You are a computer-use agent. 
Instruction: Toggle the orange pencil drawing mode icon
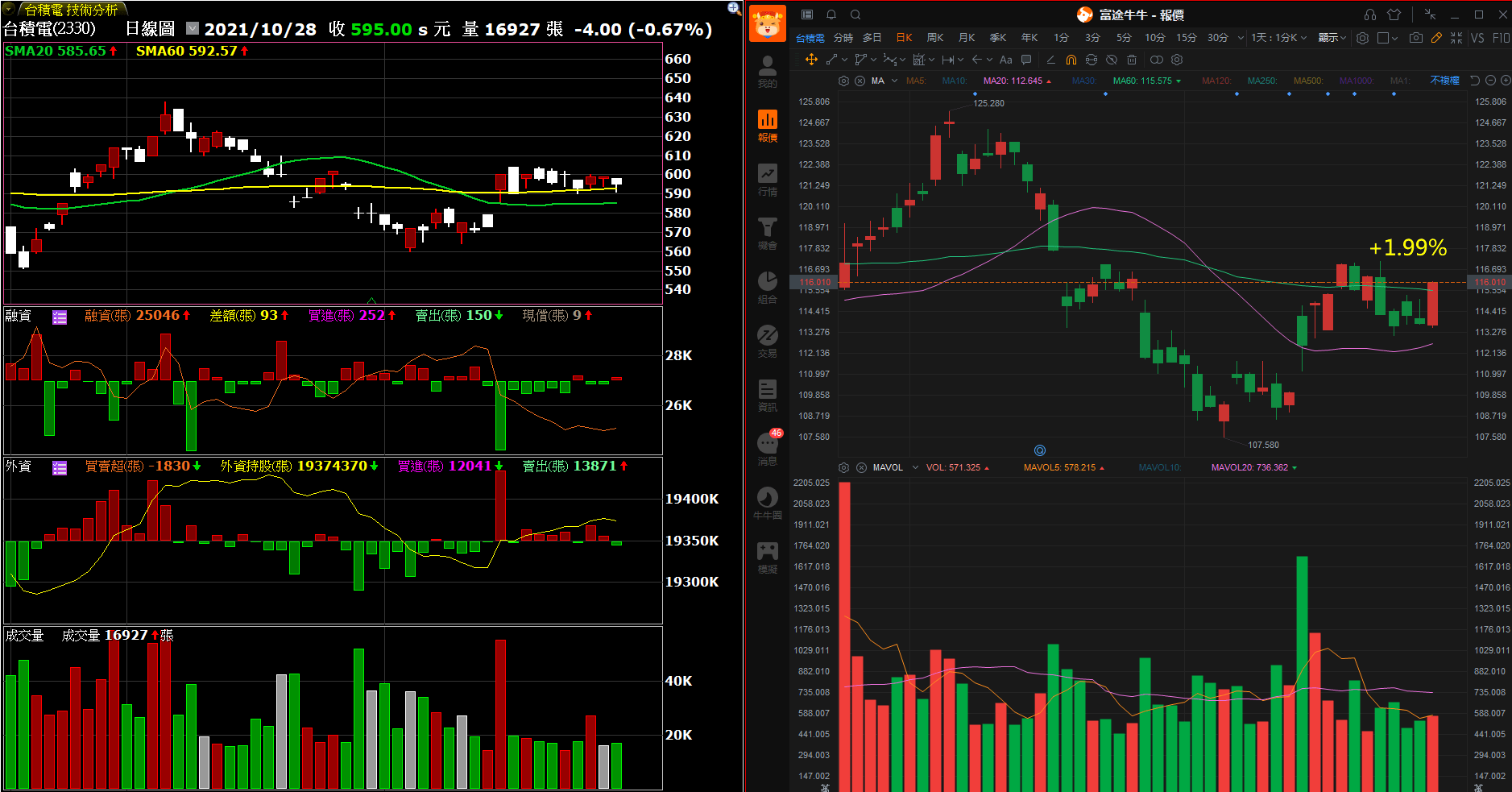(1436, 38)
